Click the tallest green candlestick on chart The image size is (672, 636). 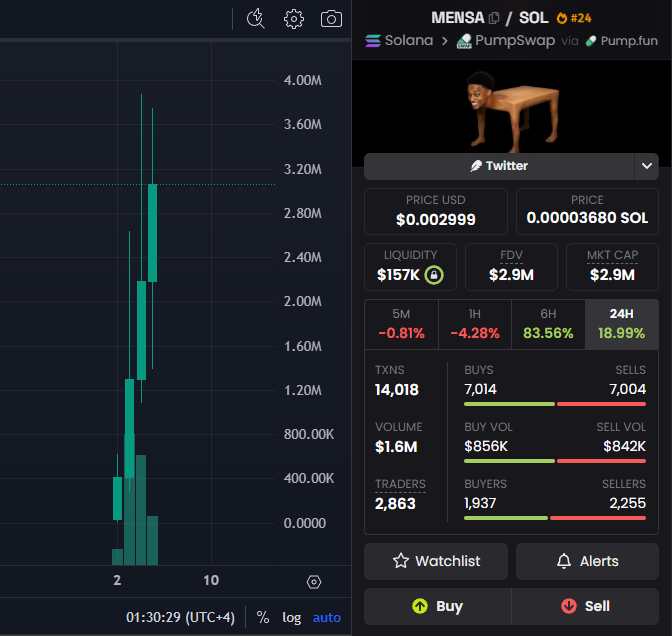coord(141,330)
